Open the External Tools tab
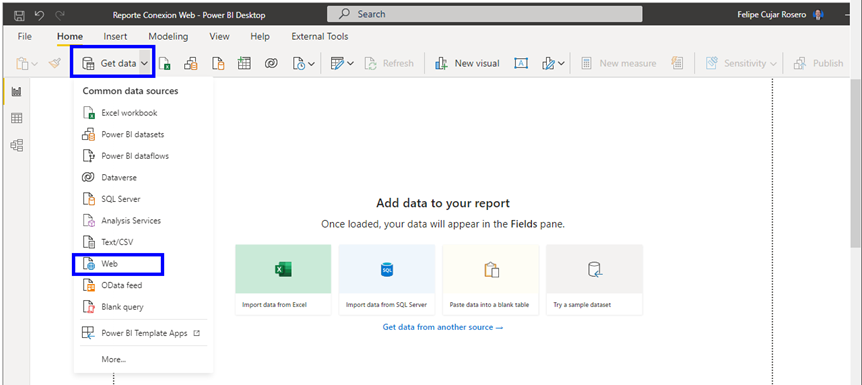Screen dimensions: 862x385 (320, 36)
